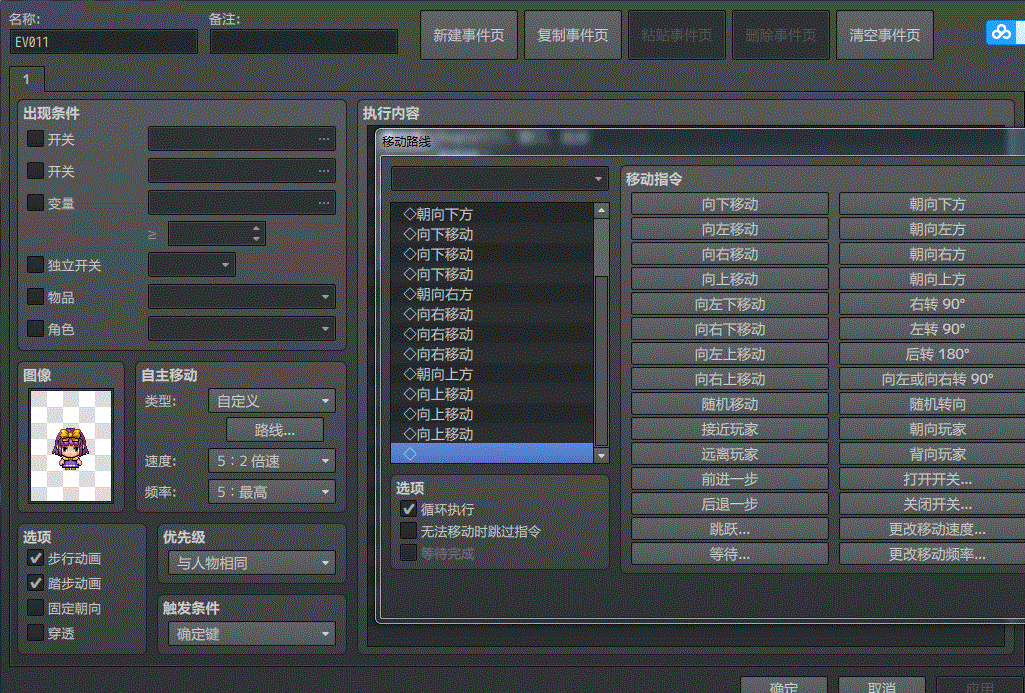Toggle the 循环执行 checkbox

pos(409,509)
